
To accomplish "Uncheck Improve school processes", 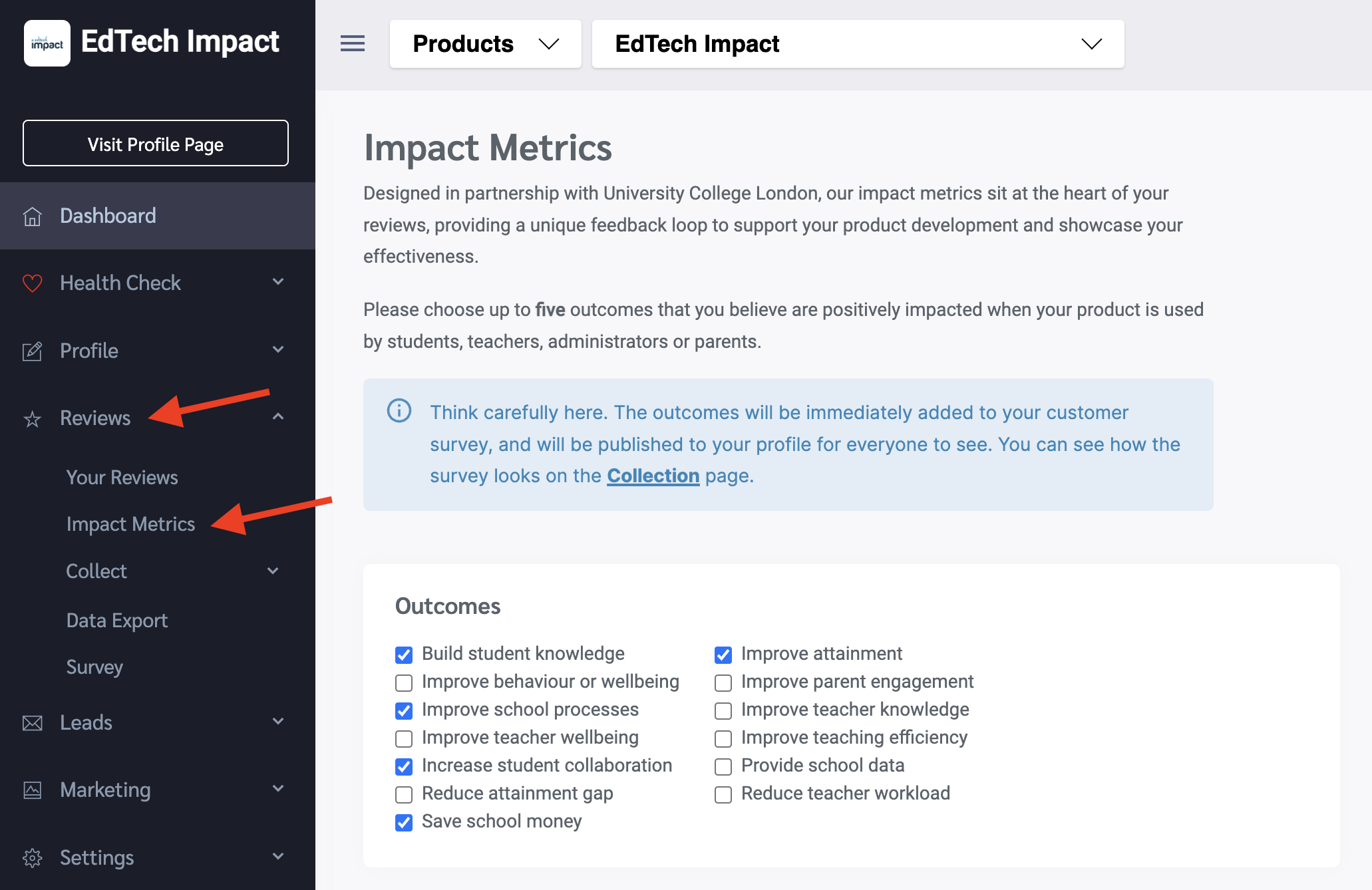I will click(x=404, y=710).
